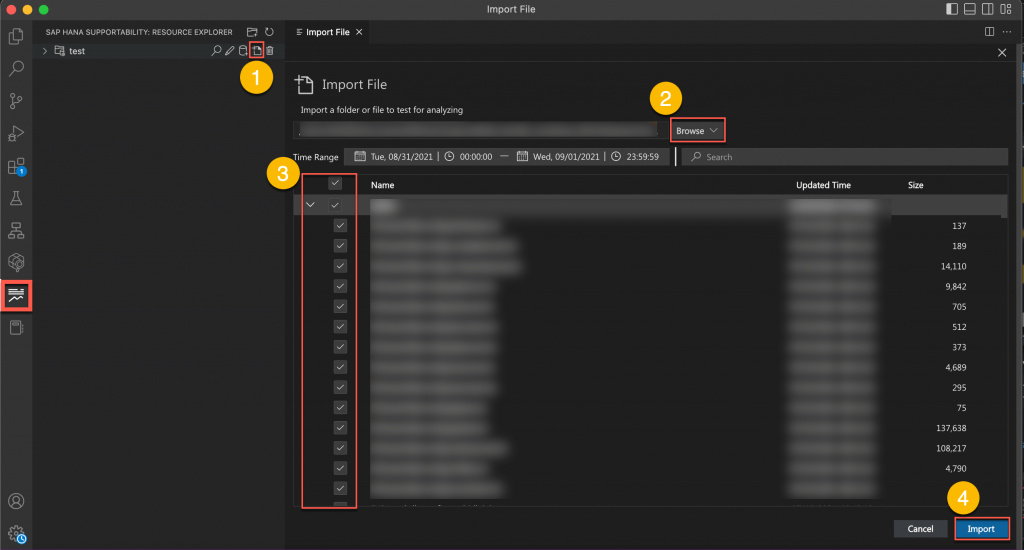Sort by the Name column header
Screen dimensions: 1024x550
coord(382,185)
